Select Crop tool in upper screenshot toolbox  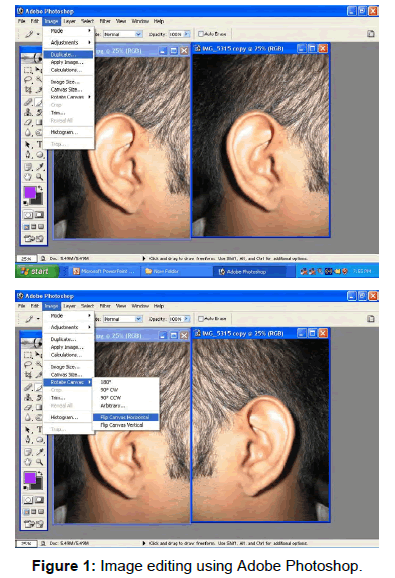coord(28,90)
